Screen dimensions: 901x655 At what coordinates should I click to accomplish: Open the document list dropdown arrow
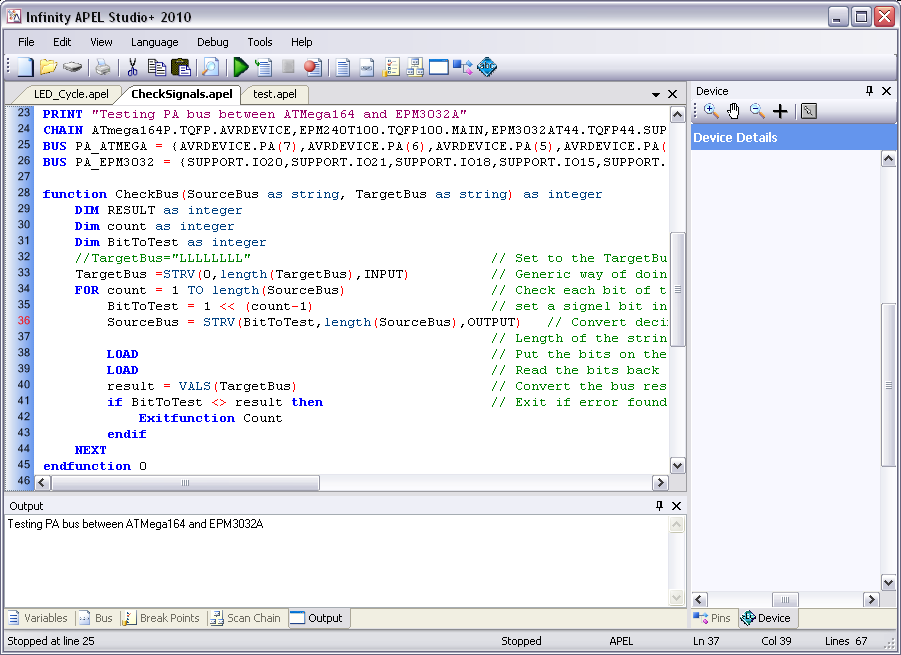tap(656, 94)
